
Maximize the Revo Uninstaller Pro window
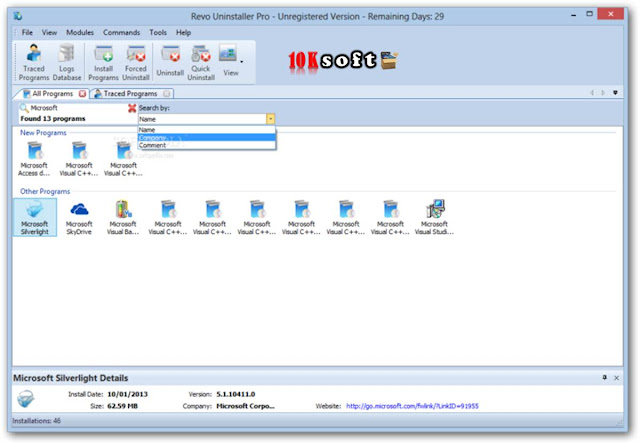(x=589, y=14)
